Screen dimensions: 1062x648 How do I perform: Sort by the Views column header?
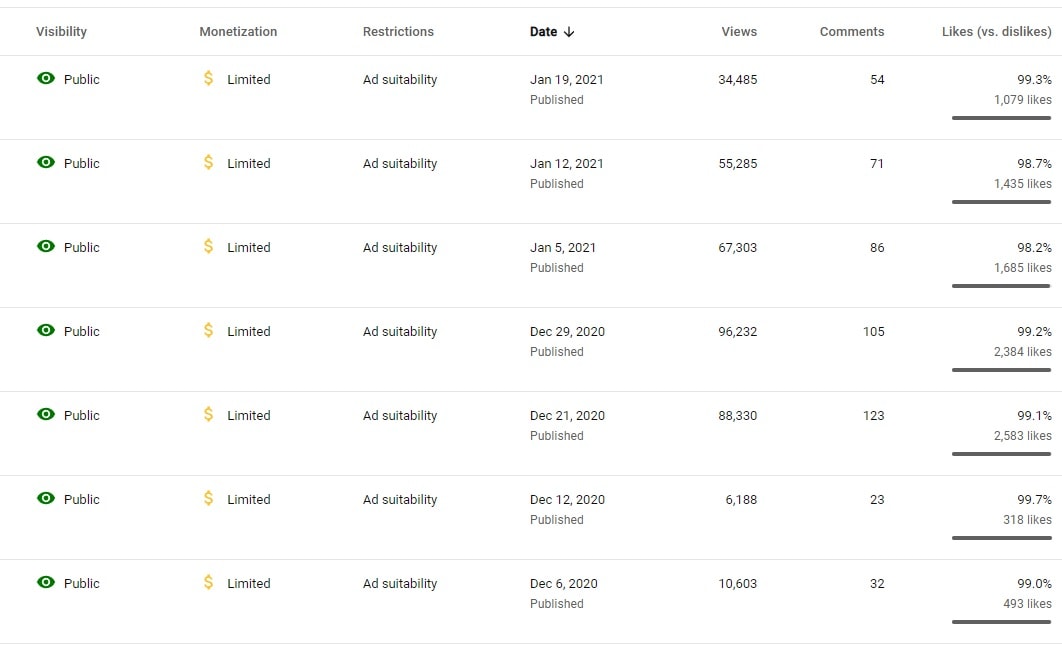coord(739,32)
